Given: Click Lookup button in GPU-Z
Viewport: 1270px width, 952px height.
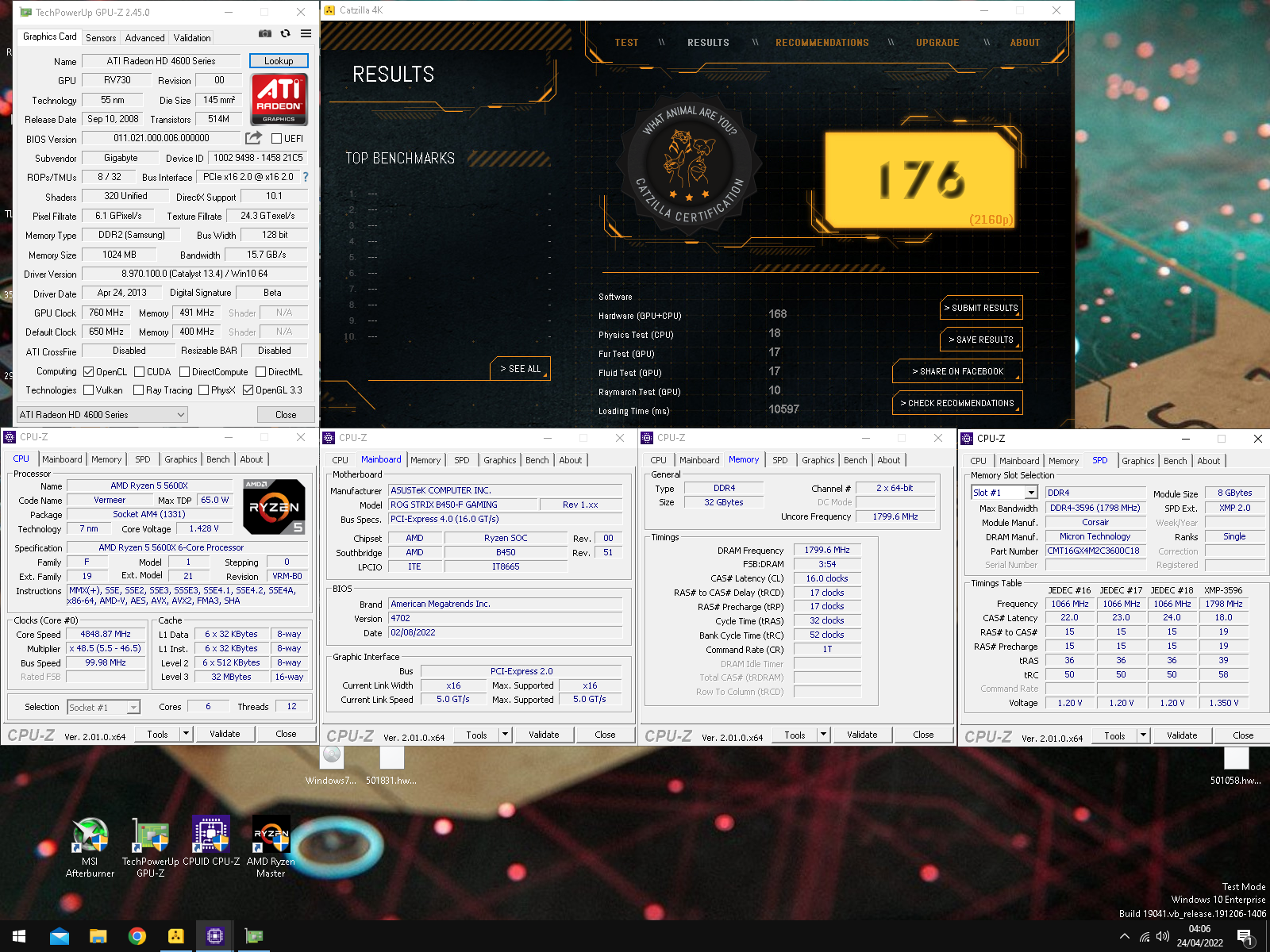Looking at the screenshot, I should [279, 61].
